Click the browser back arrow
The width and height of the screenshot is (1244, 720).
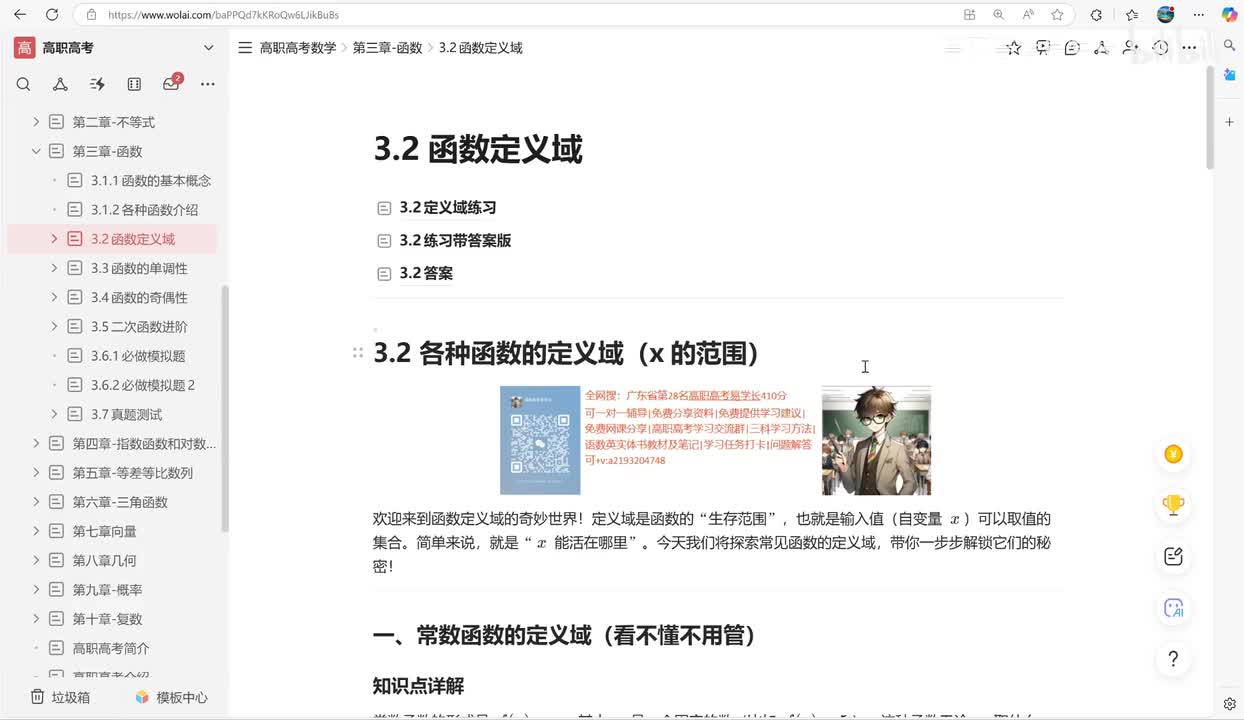tap(20, 15)
